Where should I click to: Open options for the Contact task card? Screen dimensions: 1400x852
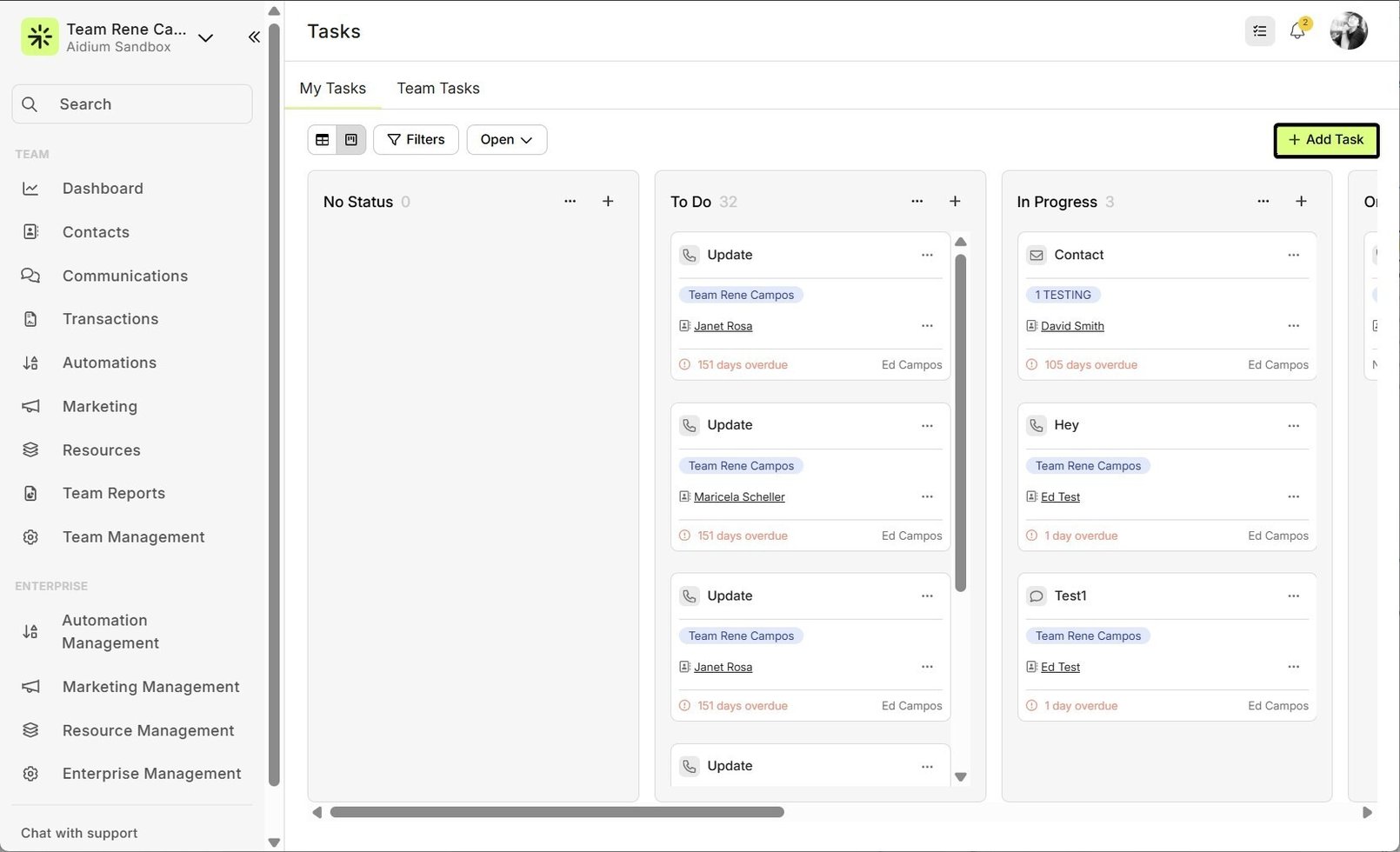click(1294, 255)
